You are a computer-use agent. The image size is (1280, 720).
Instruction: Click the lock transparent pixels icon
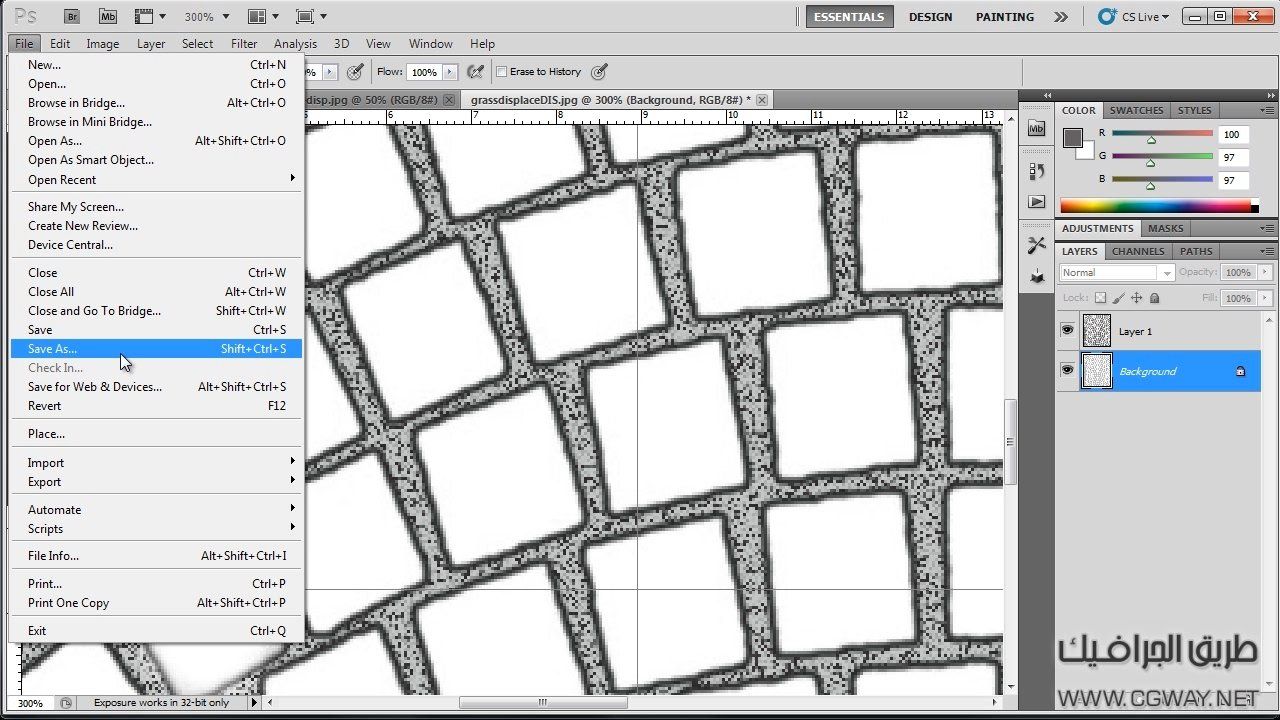[1101, 298]
